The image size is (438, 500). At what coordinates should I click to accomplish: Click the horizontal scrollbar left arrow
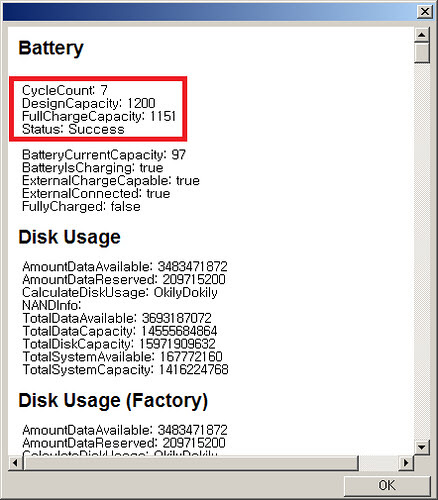15,463
